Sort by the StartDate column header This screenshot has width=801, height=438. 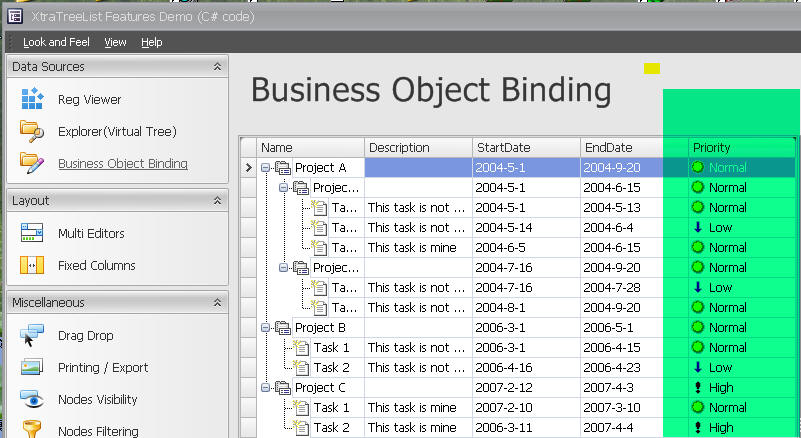click(x=526, y=148)
